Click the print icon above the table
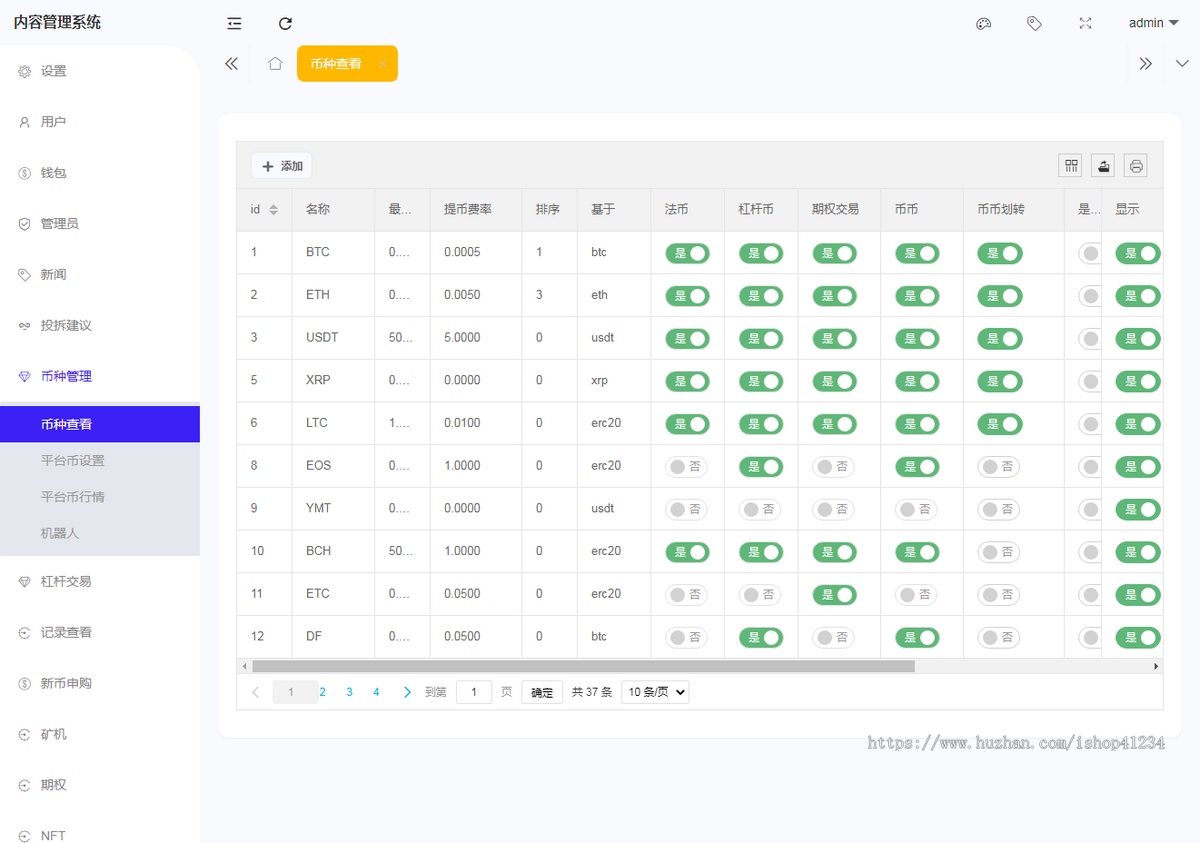 1135,165
